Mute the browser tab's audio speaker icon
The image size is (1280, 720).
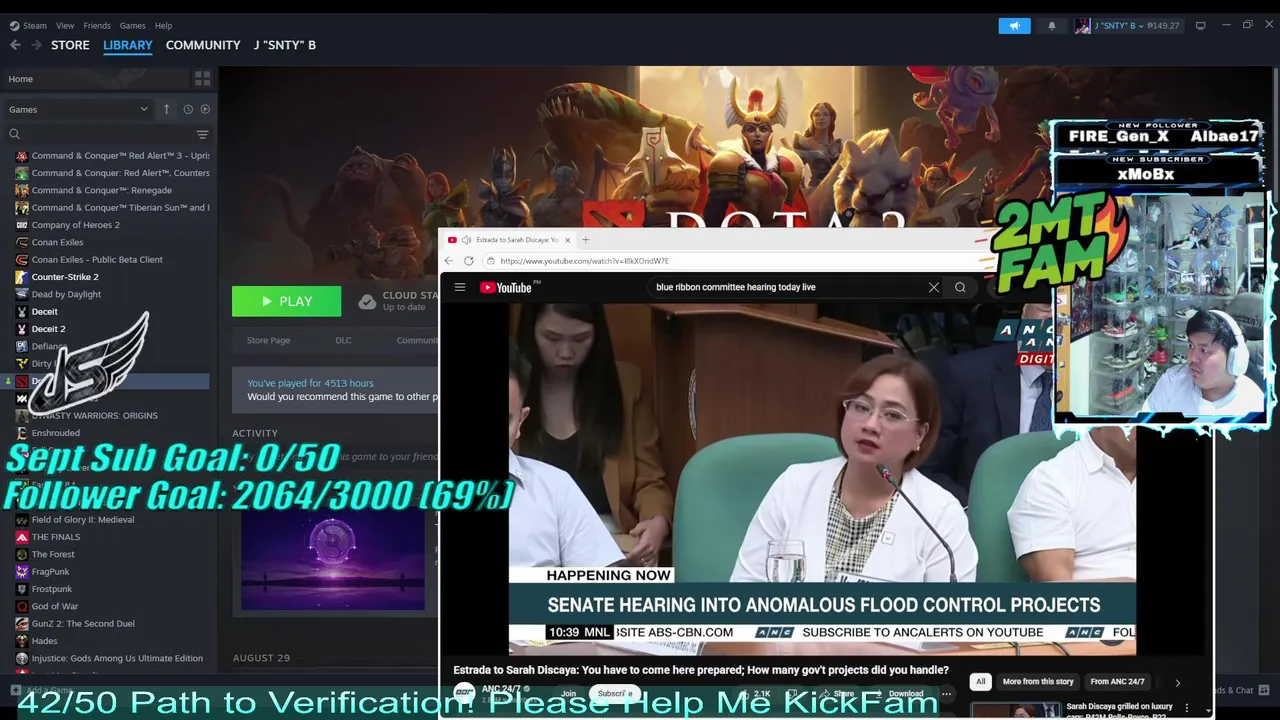pyautogui.click(x=466, y=240)
